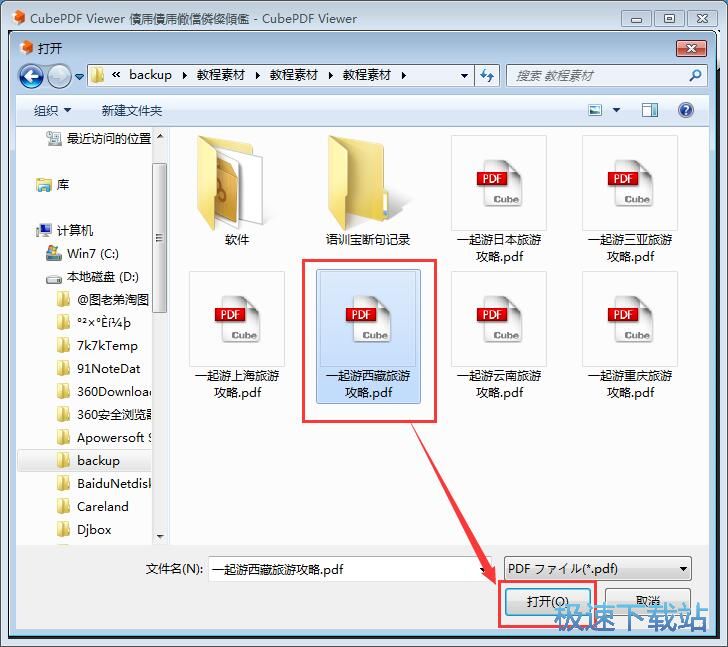Image resolution: width=728 pixels, height=647 pixels.
Task: Click the navigation pane scrollbar thumb
Action: click(159, 238)
